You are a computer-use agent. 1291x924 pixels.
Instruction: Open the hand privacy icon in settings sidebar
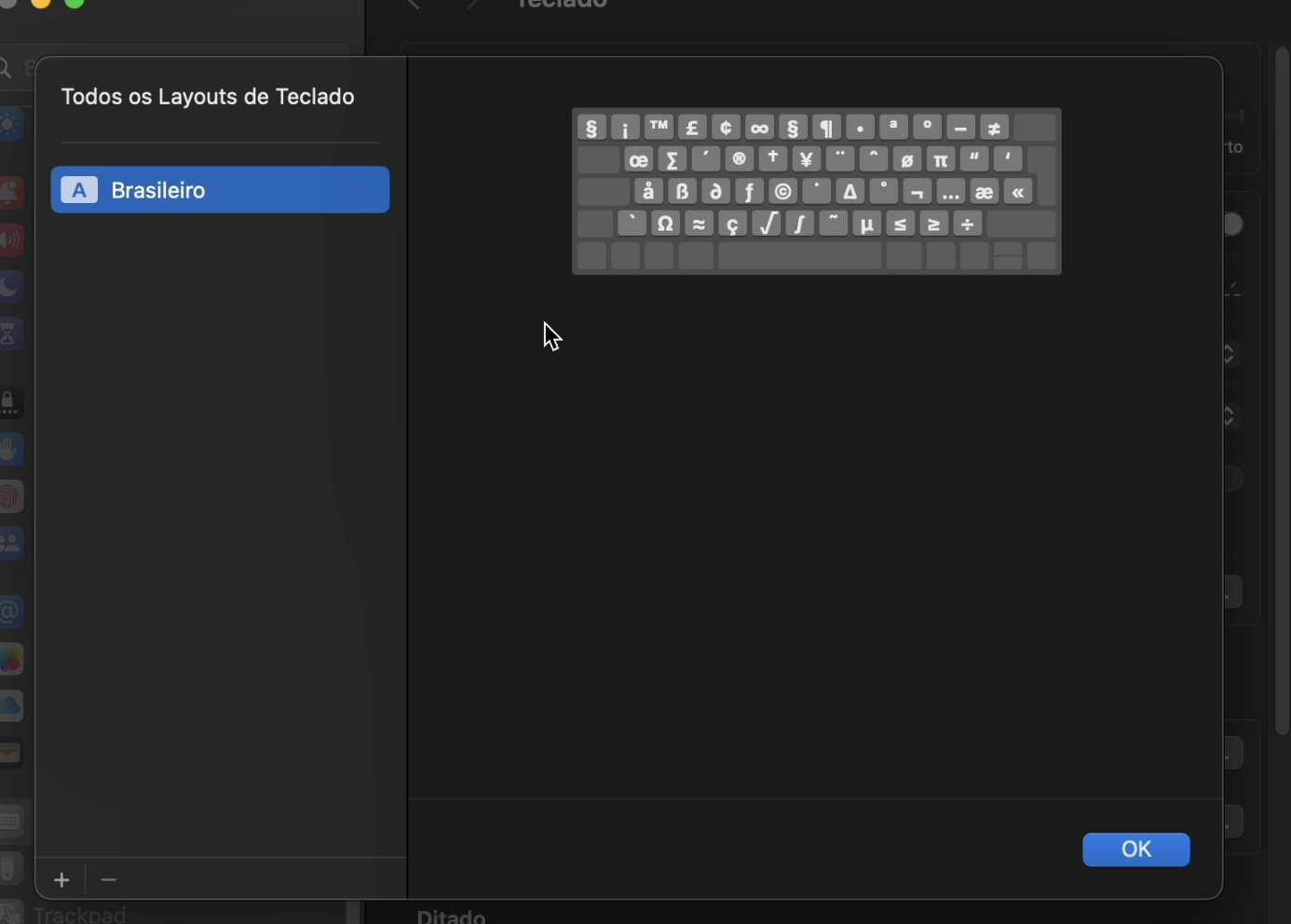(9, 450)
